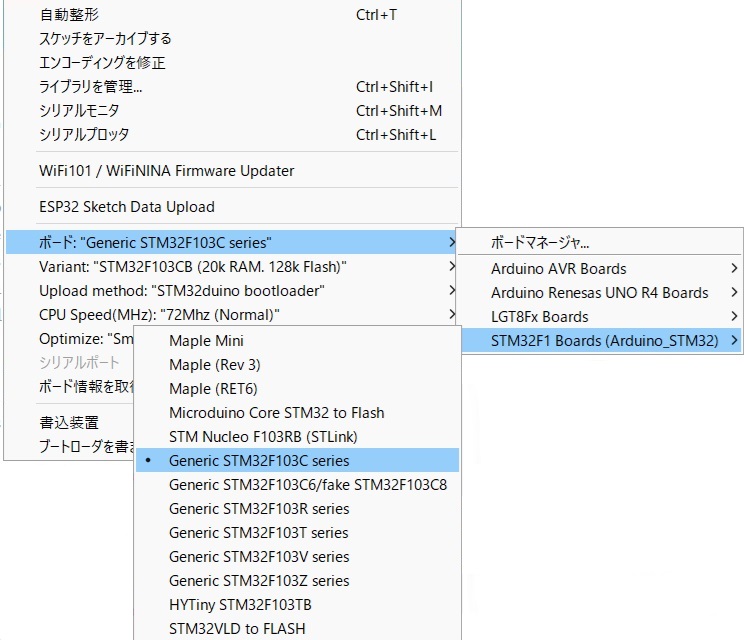Select 自動整形 menu entry

232,15
